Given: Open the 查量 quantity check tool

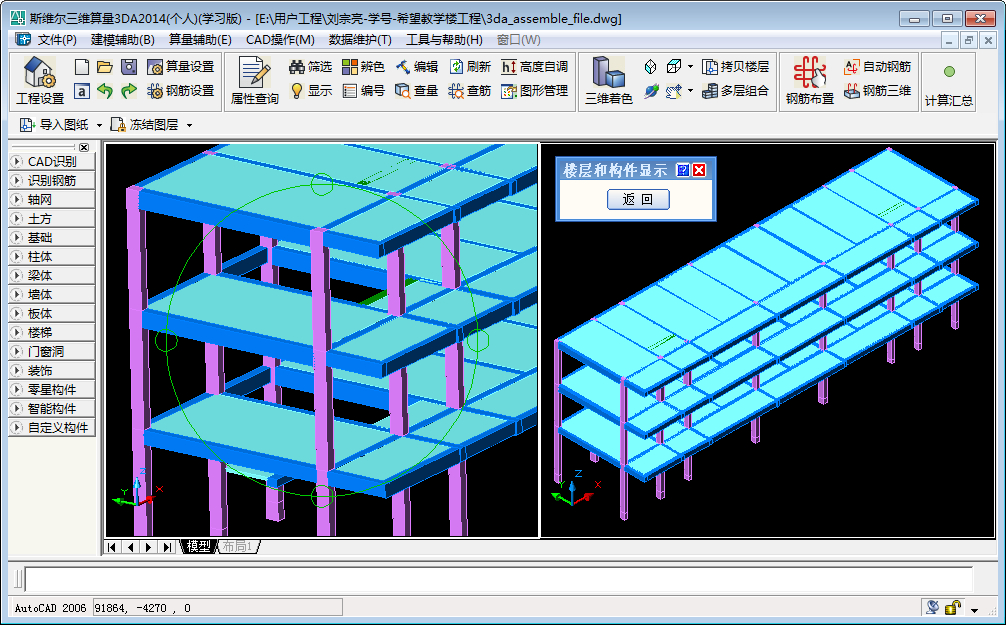Looking at the screenshot, I should pyautogui.click(x=416, y=91).
